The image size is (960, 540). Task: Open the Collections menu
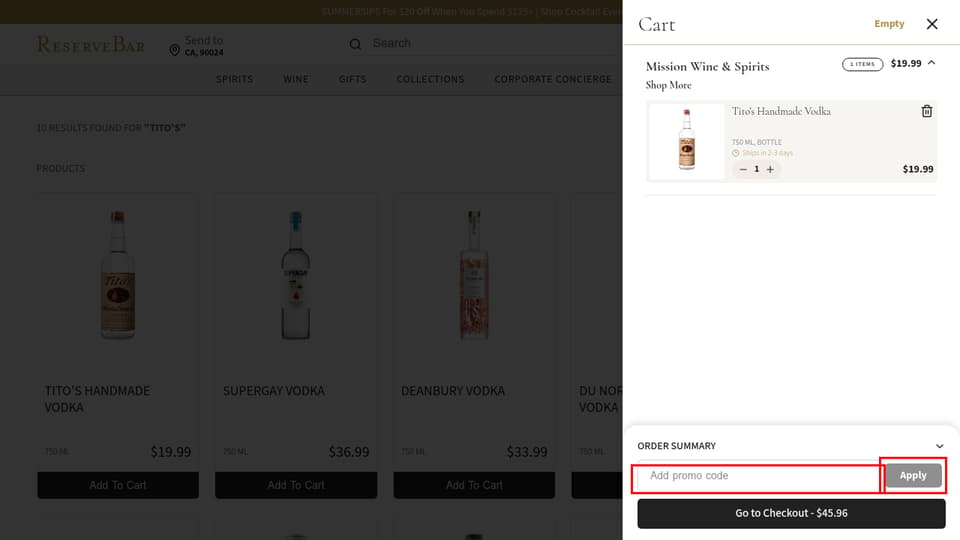[x=430, y=80]
